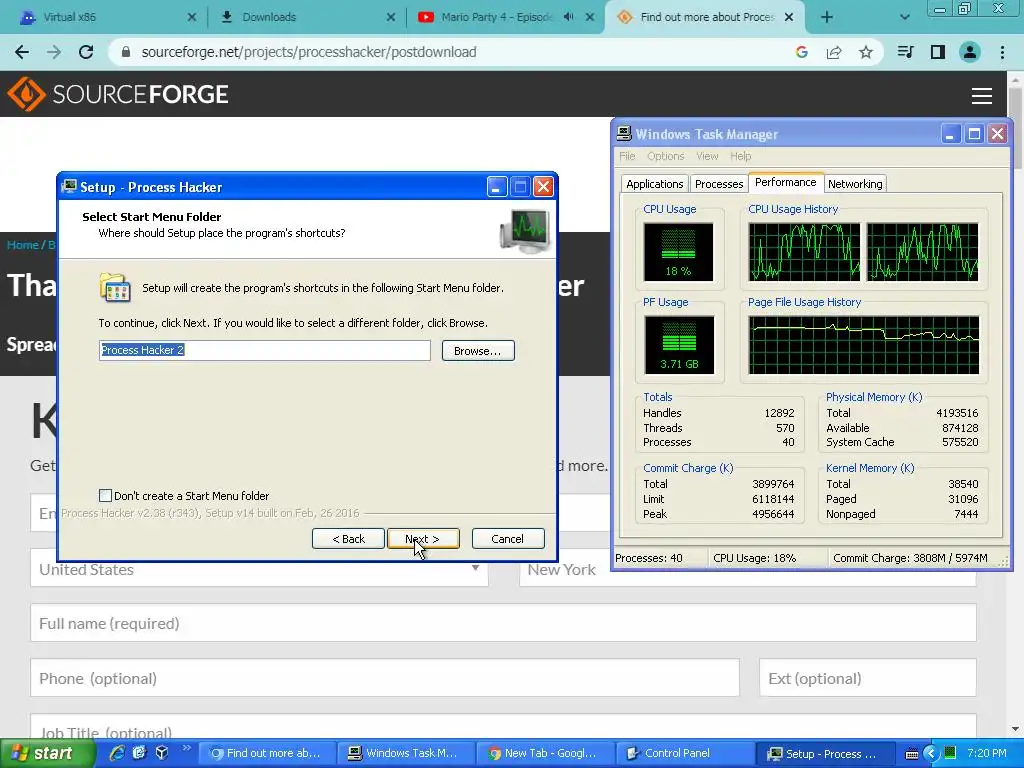
Task: Open Task Manager View menu
Action: click(707, 156)
